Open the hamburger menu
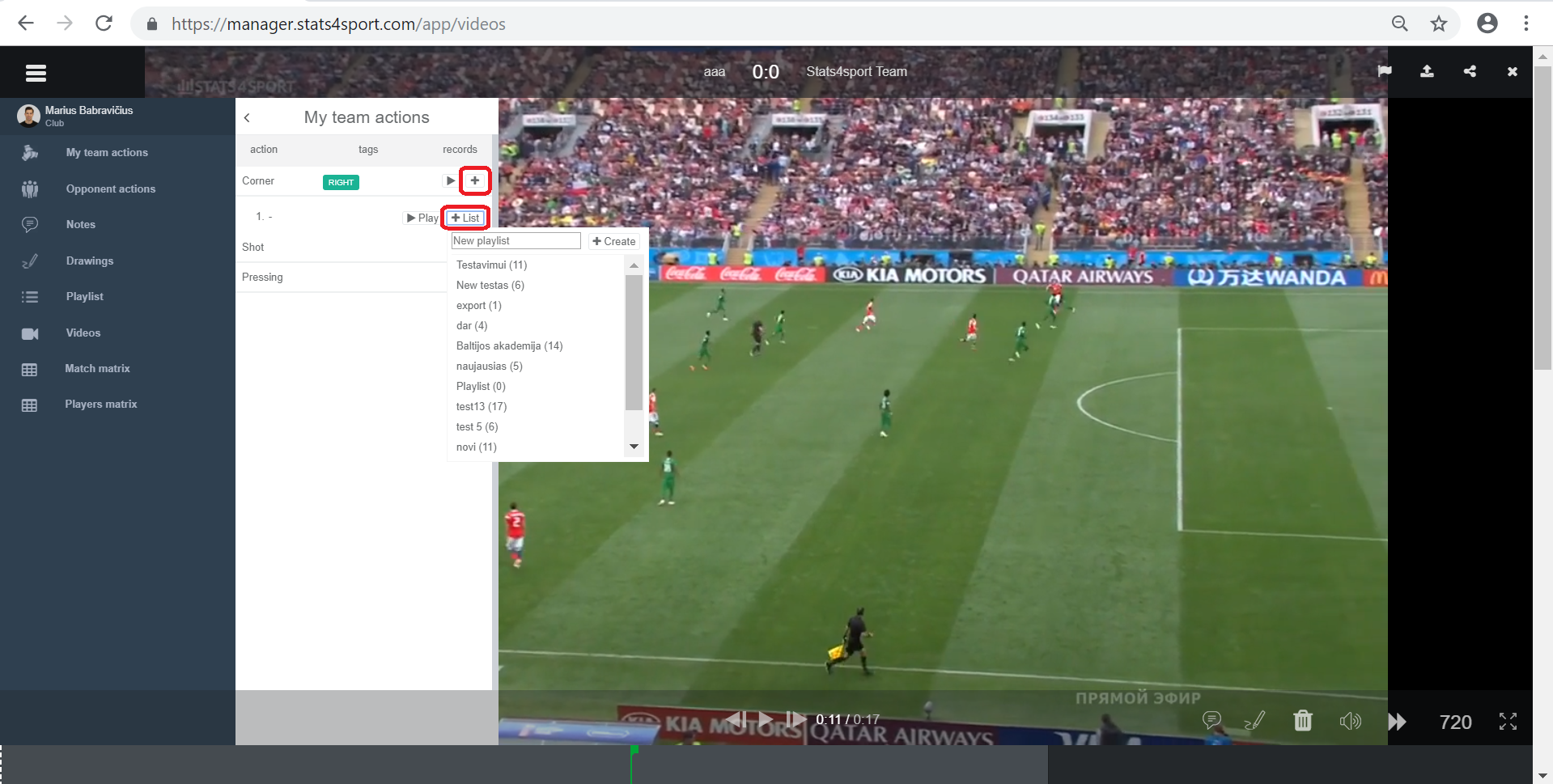 pyautogui.click(x=36, y=73)
